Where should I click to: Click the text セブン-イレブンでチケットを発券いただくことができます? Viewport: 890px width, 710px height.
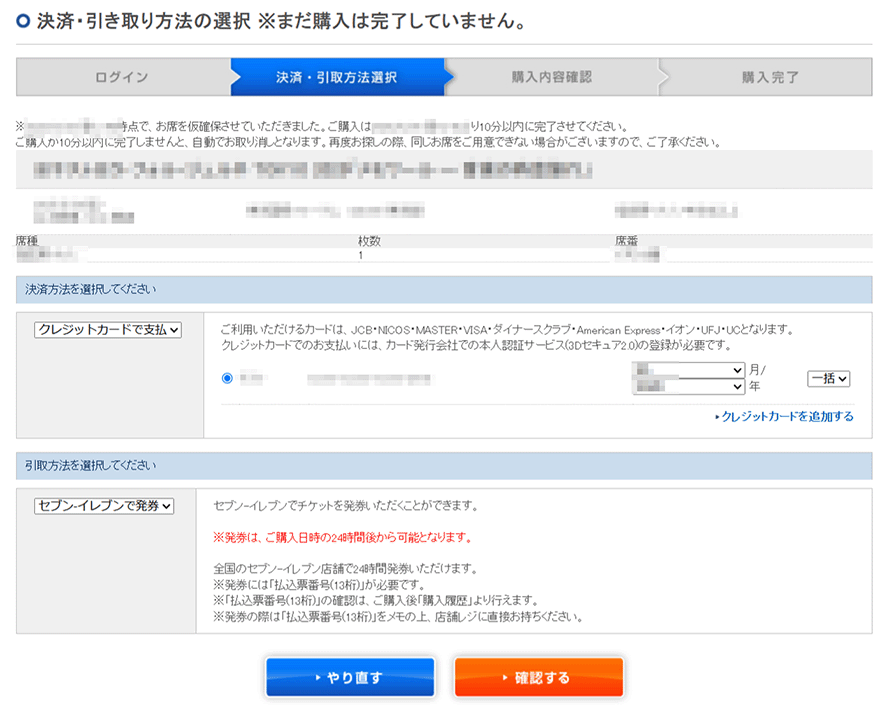(346, 506)
